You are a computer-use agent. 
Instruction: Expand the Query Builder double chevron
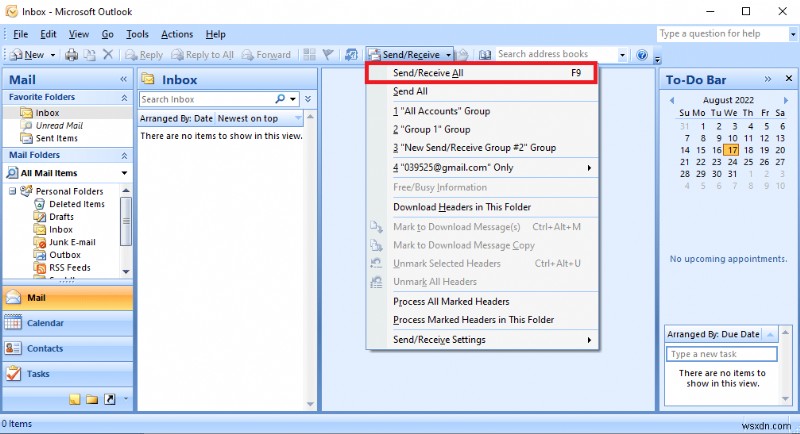tap(308, 99)
